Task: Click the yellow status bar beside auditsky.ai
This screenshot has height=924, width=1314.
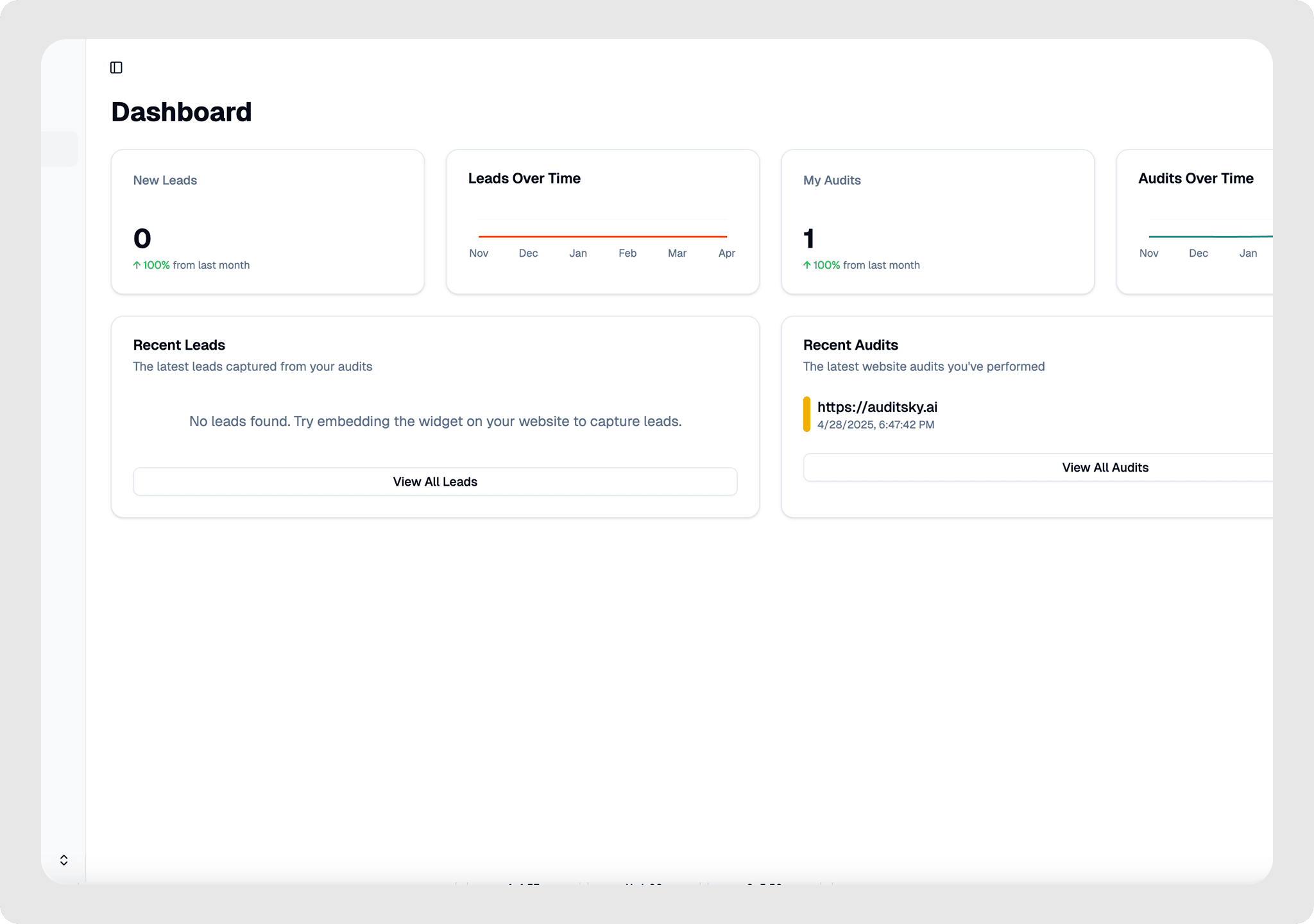Action: click(806, 415)
